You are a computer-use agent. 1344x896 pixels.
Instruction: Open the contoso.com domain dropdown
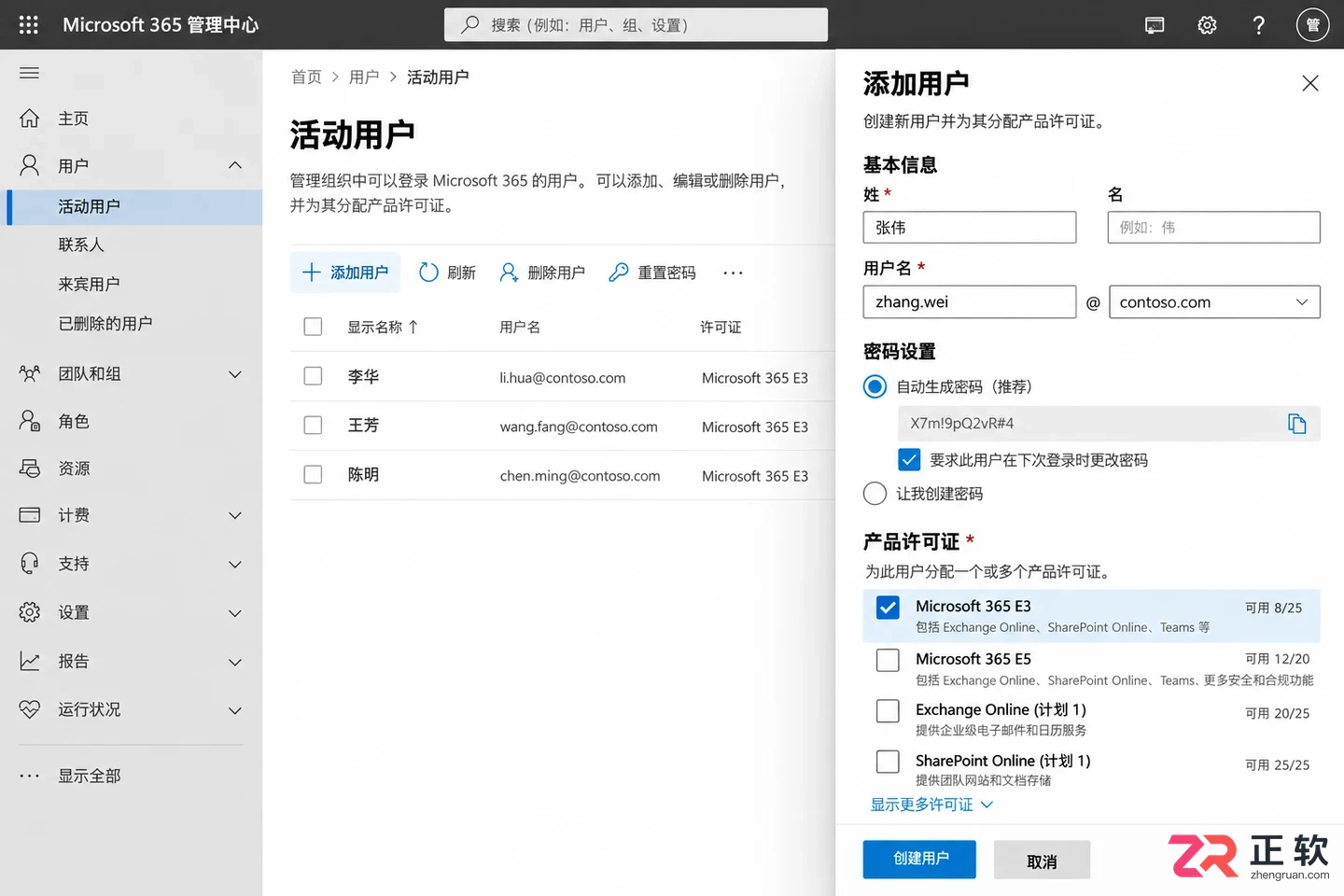(1214, 302)
